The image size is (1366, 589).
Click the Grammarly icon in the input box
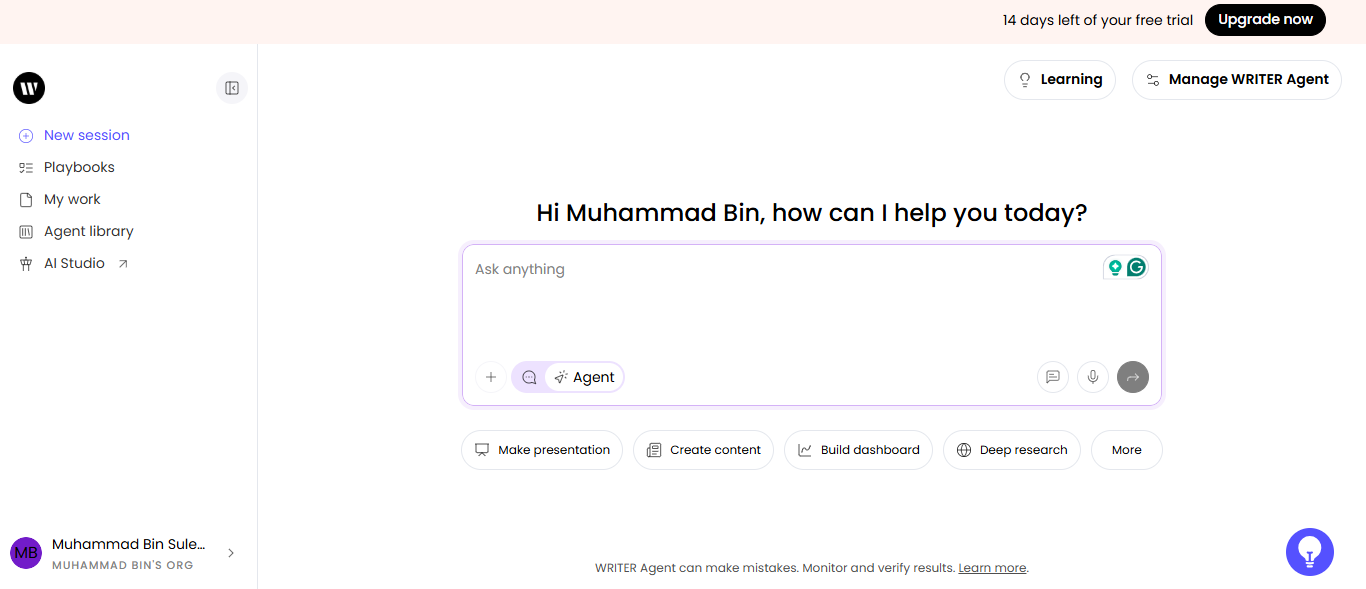(x=1136, y=268)
